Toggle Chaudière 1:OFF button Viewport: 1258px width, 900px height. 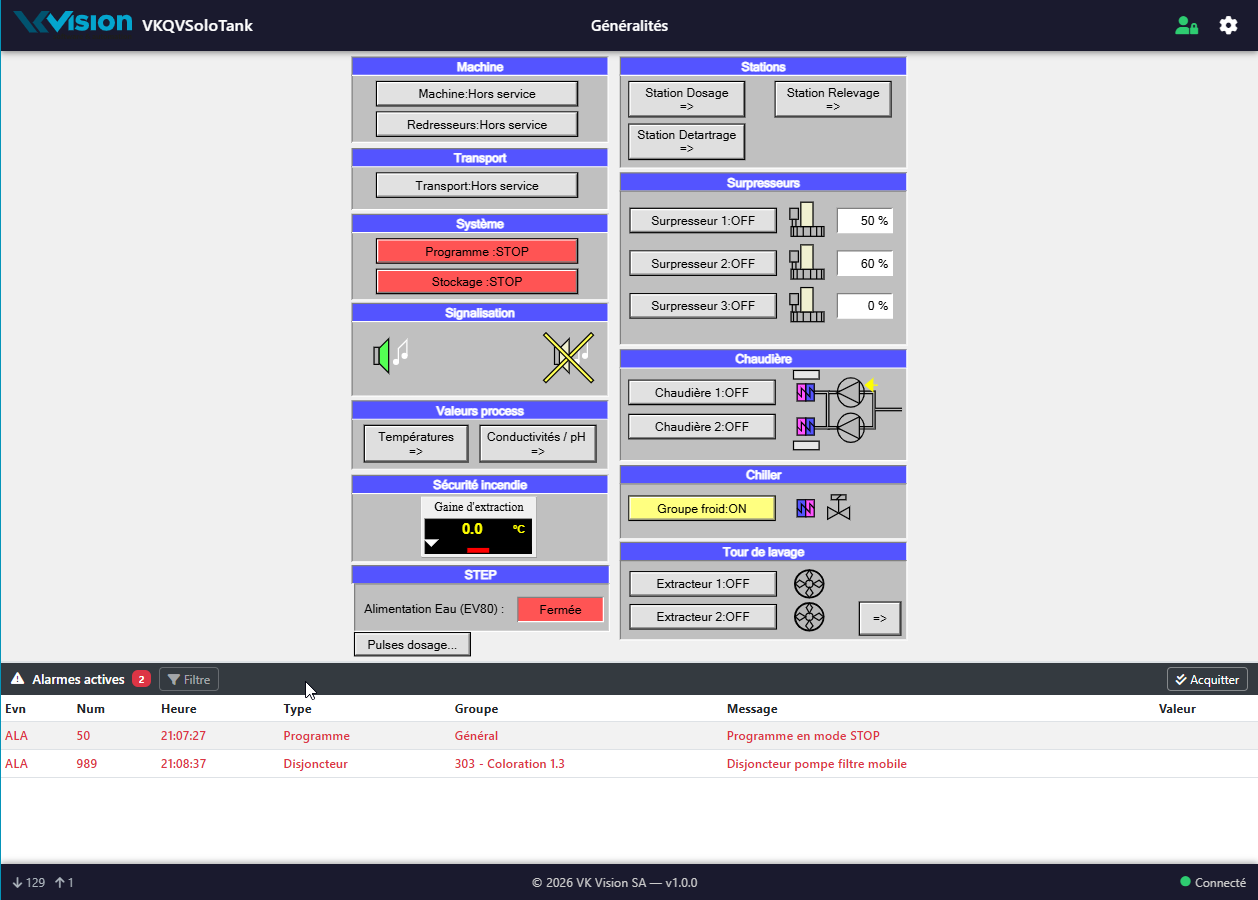click(702, 393)
